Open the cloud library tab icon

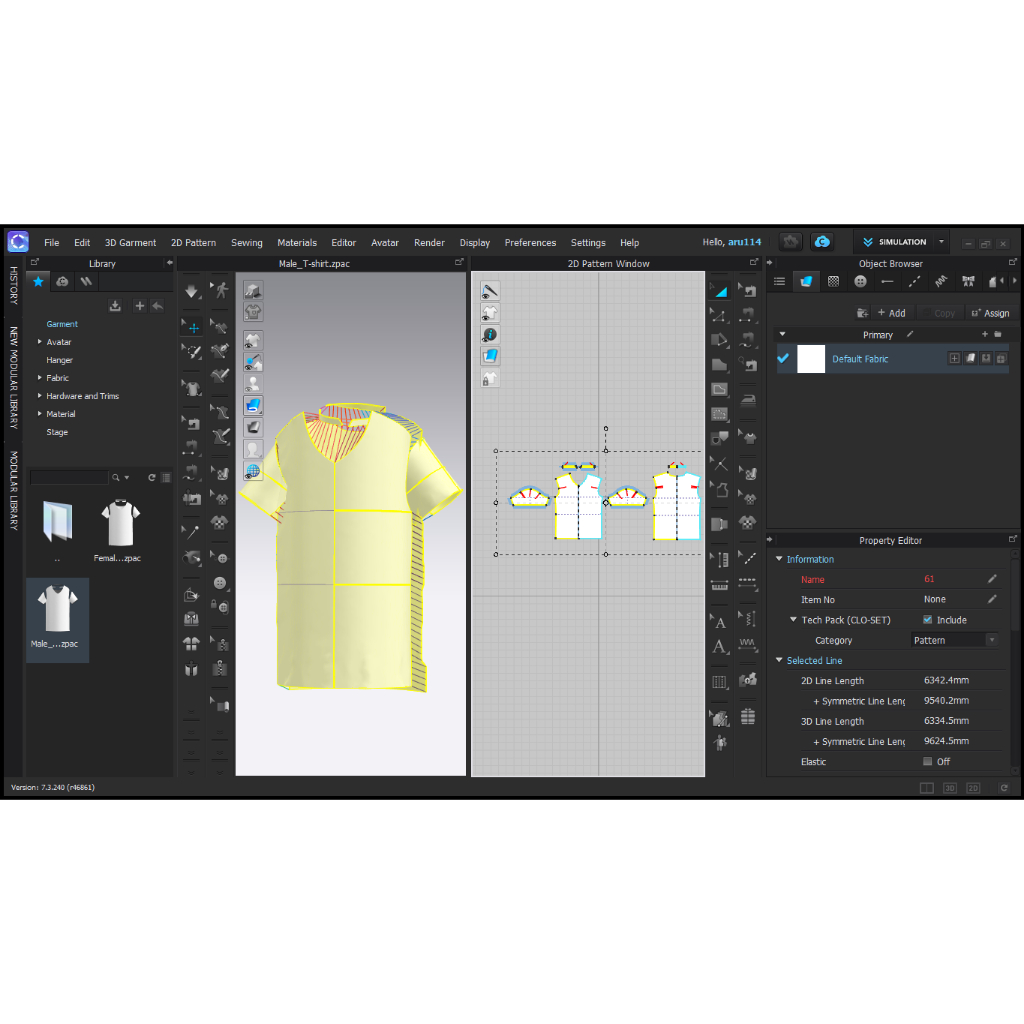(x=62, y=281)
